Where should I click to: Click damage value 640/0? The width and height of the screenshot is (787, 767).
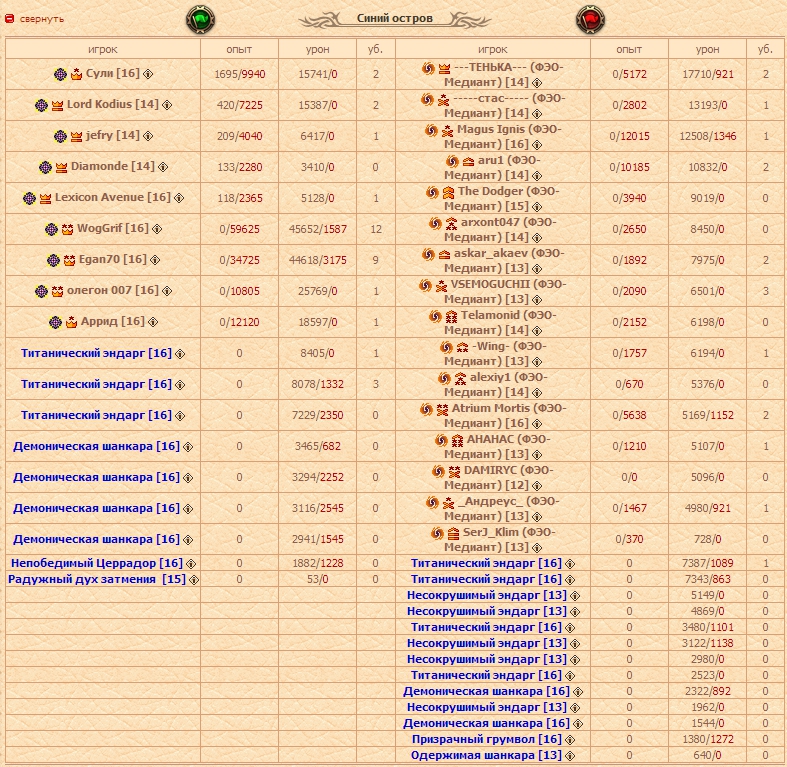click(708, 755)
